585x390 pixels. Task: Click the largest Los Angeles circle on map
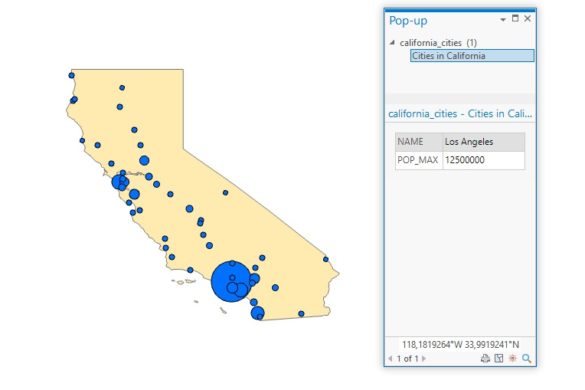(231, 281)
